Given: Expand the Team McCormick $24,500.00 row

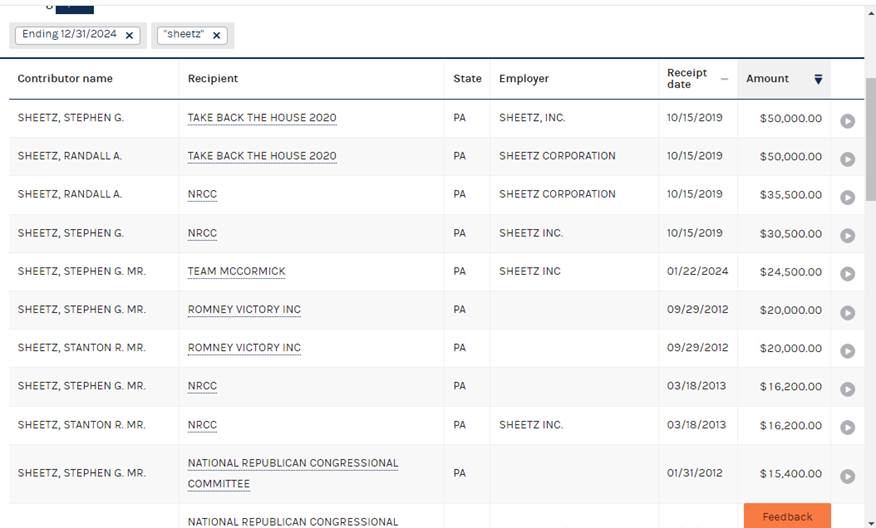Looking at the screenshot, I should [x=847, y=274].
